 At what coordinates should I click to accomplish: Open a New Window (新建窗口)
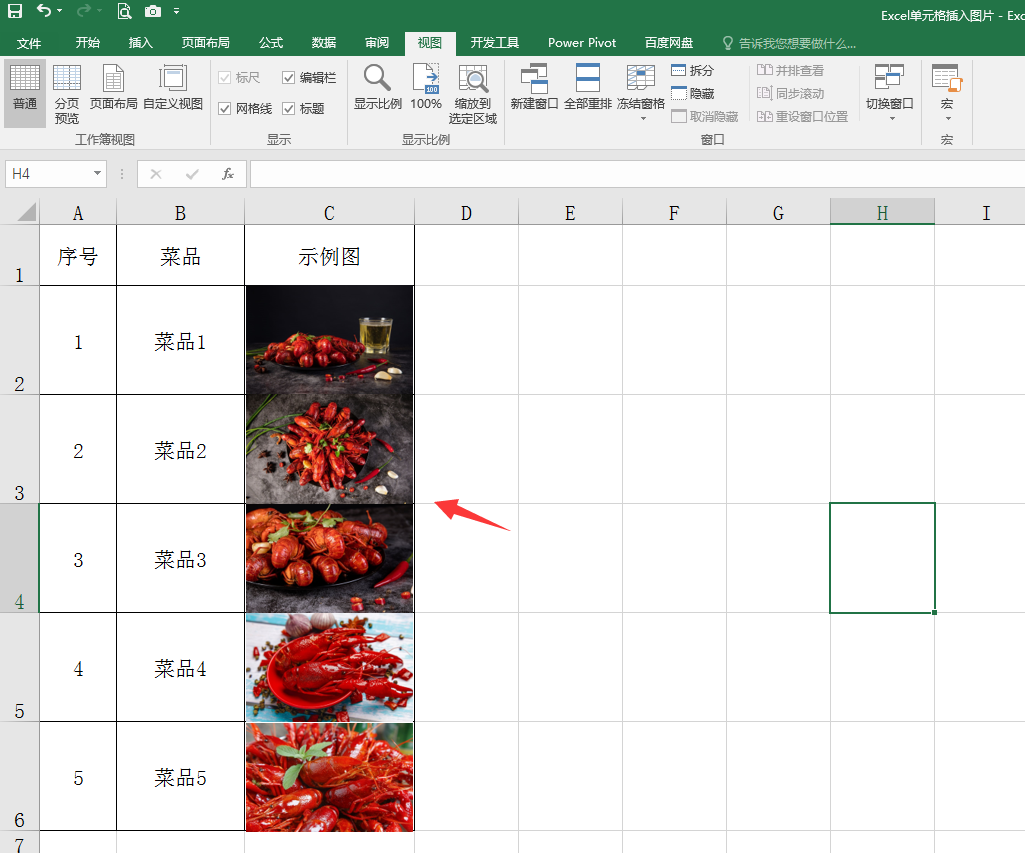tap(534, 87)
